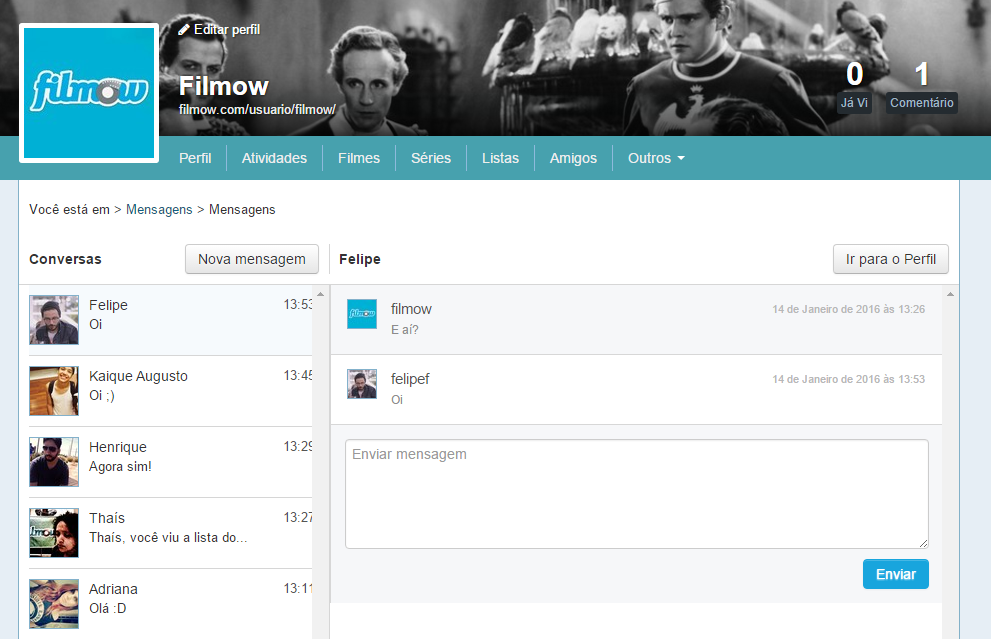This screenshot has width=991, height=639.
Task: Click the message thread scroll-up arrow
Action: [950, 294]
